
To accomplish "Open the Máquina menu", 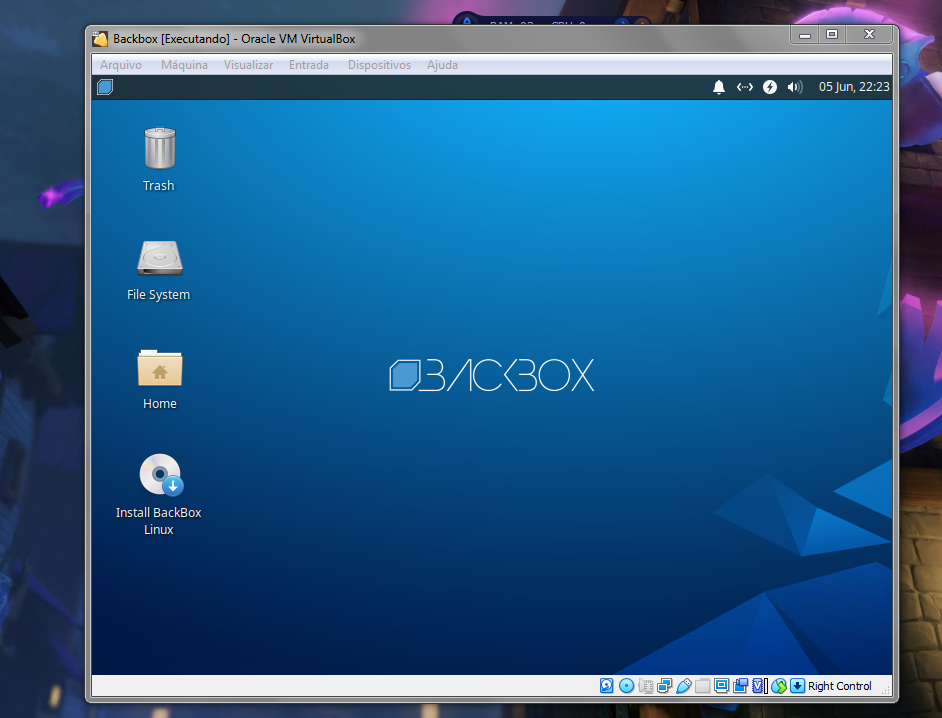I will coord(184,65).
